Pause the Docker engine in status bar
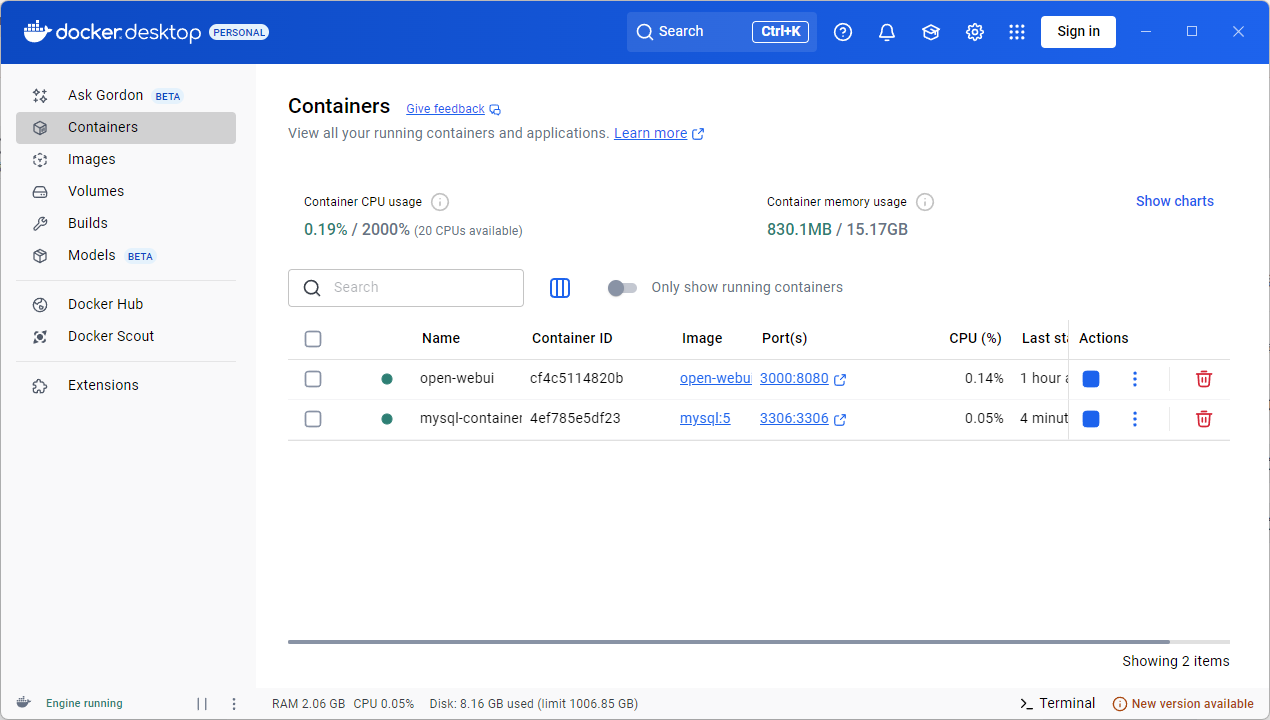The width and height of the screenshot is (1270, 720). pyautogui.click(x=202, y=704)
